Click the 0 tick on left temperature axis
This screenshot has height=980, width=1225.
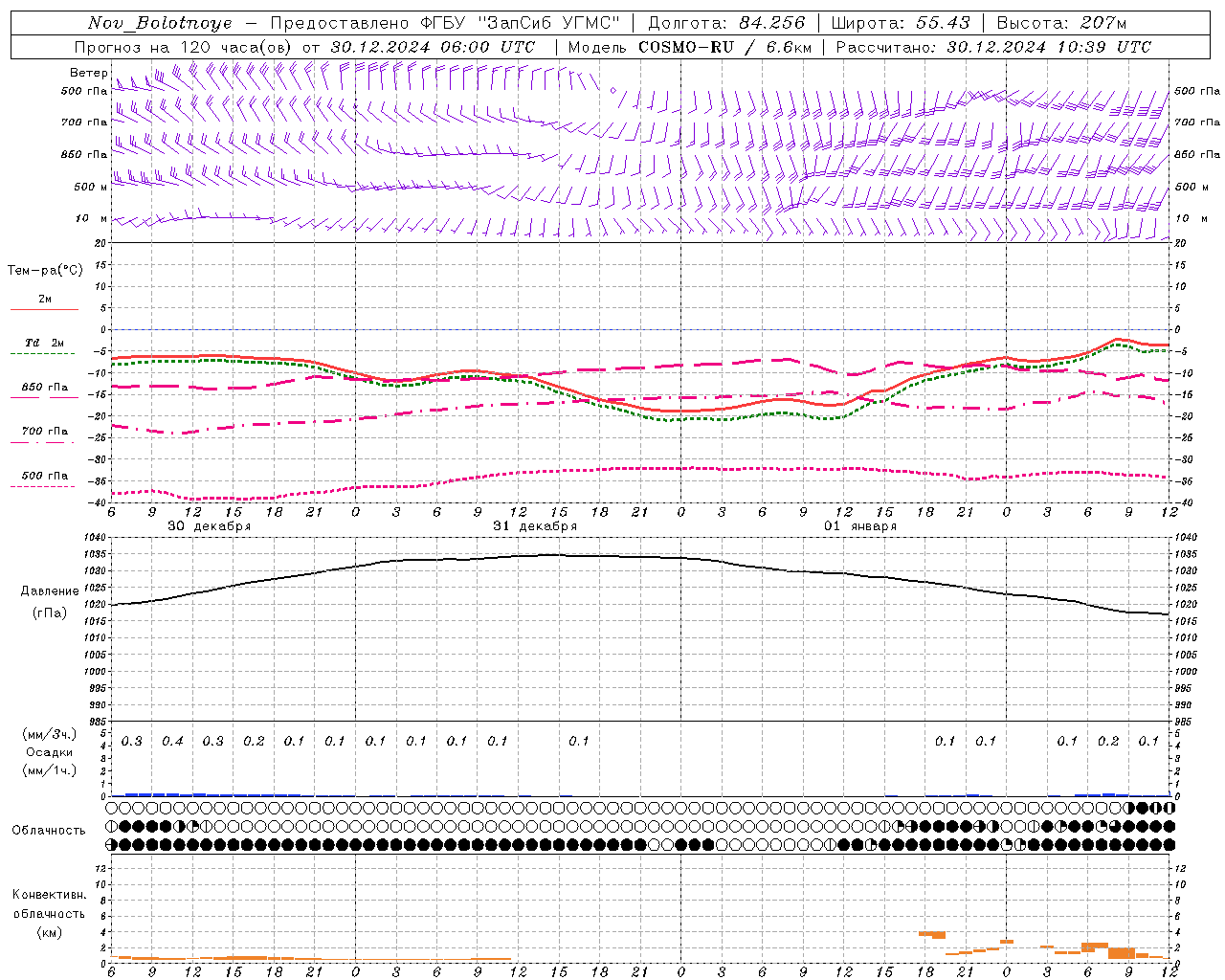pos(104,329)
